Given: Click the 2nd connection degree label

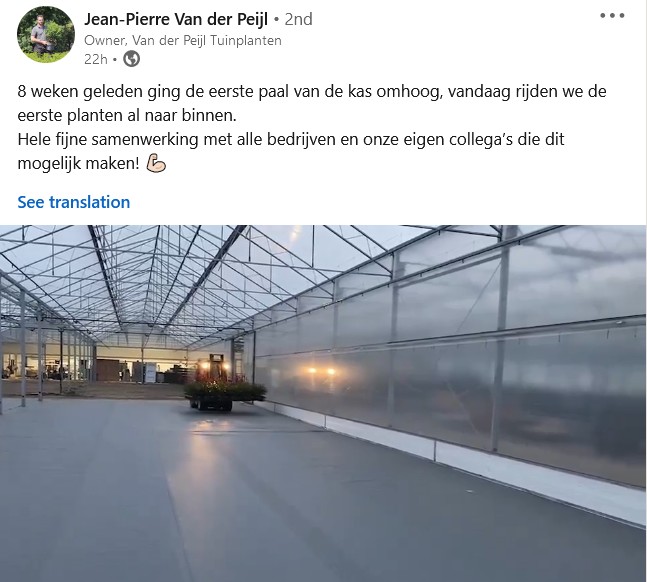Looking at the screenshot, I should (298, 19).
